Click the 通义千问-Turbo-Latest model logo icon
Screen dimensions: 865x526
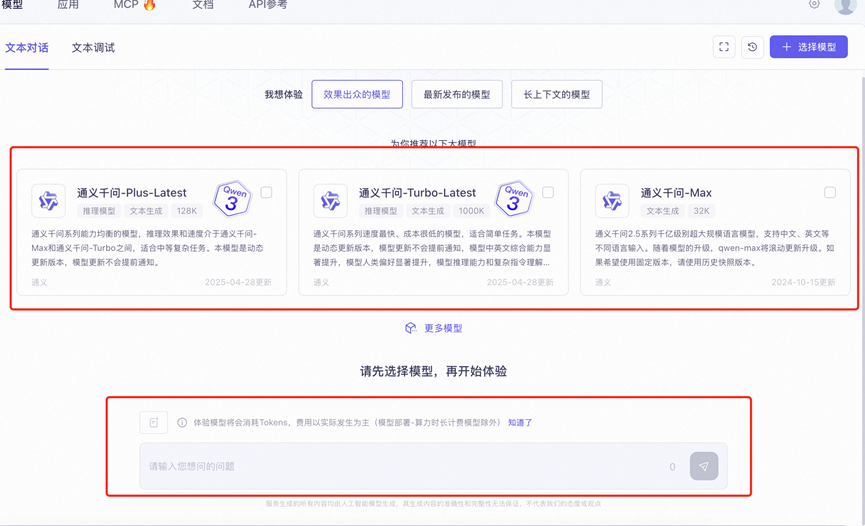point(330,200)
